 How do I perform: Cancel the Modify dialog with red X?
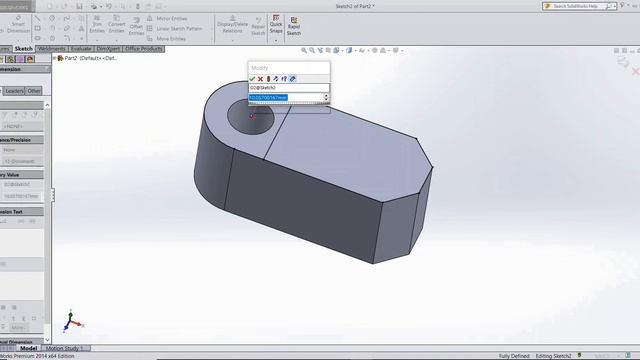click(x=260, y=79)
